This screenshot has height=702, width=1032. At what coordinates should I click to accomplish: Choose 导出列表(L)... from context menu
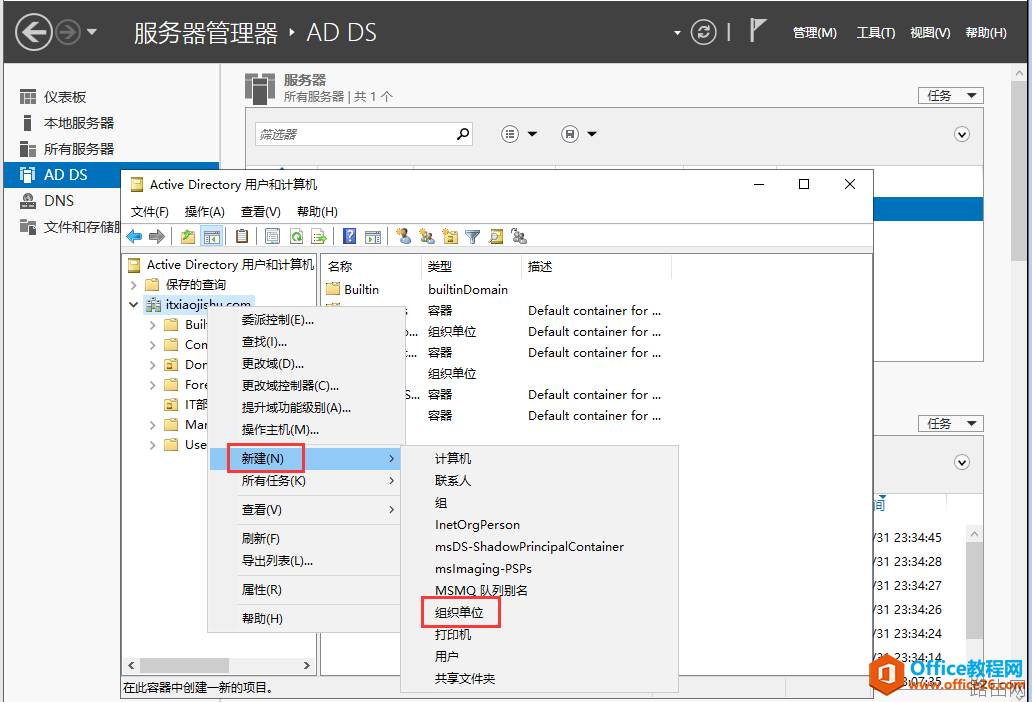(x=305, y=561)
